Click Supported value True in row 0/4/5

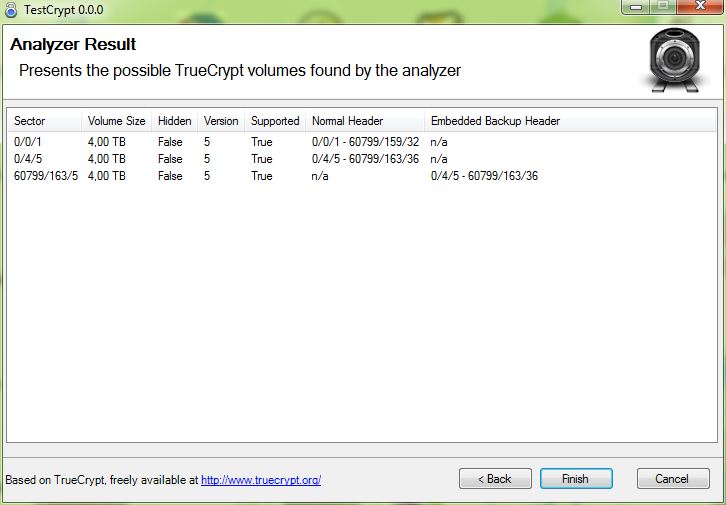click(x=262, y=159)
